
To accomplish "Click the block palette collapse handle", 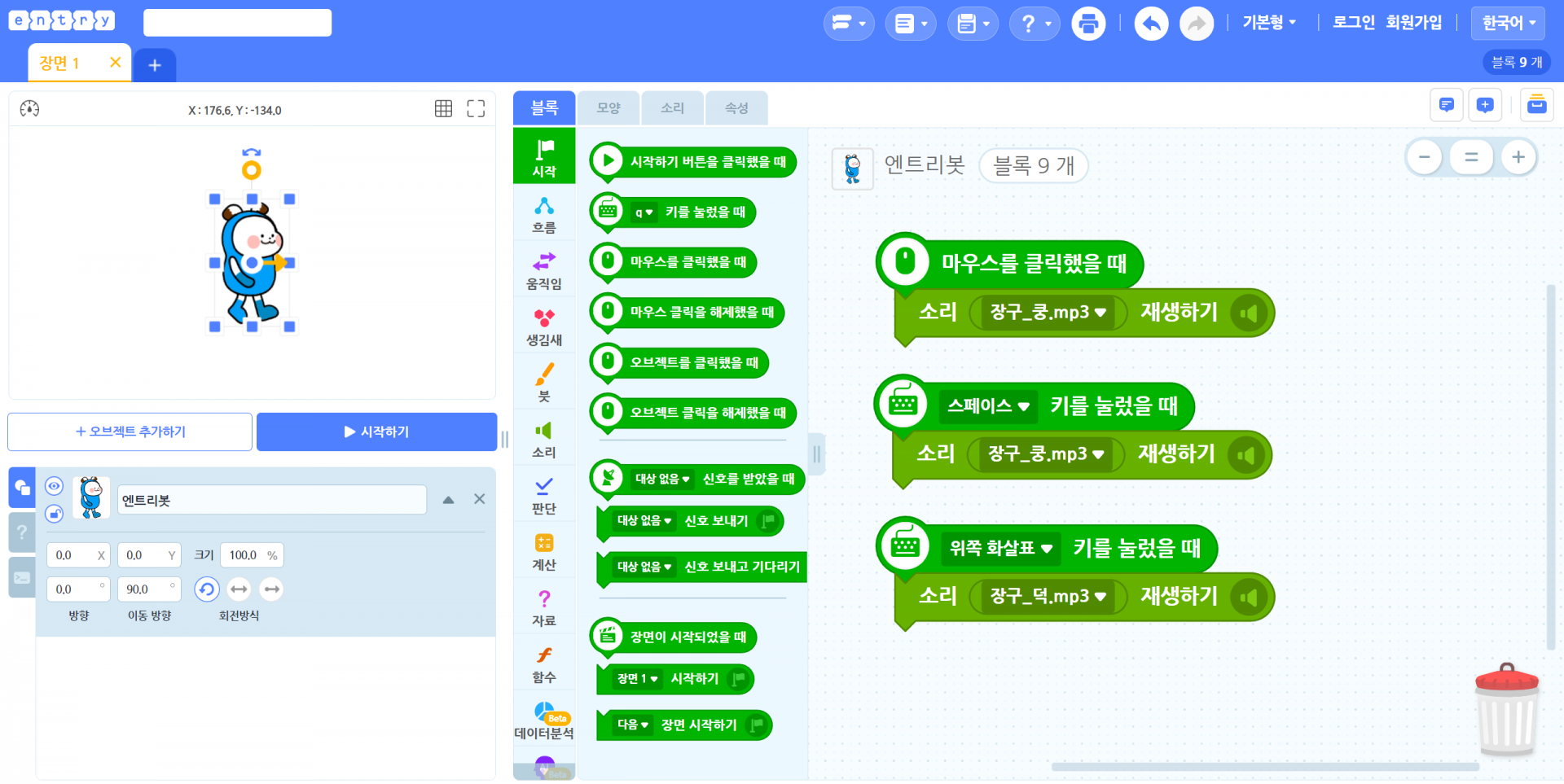I will coord(816,453).
